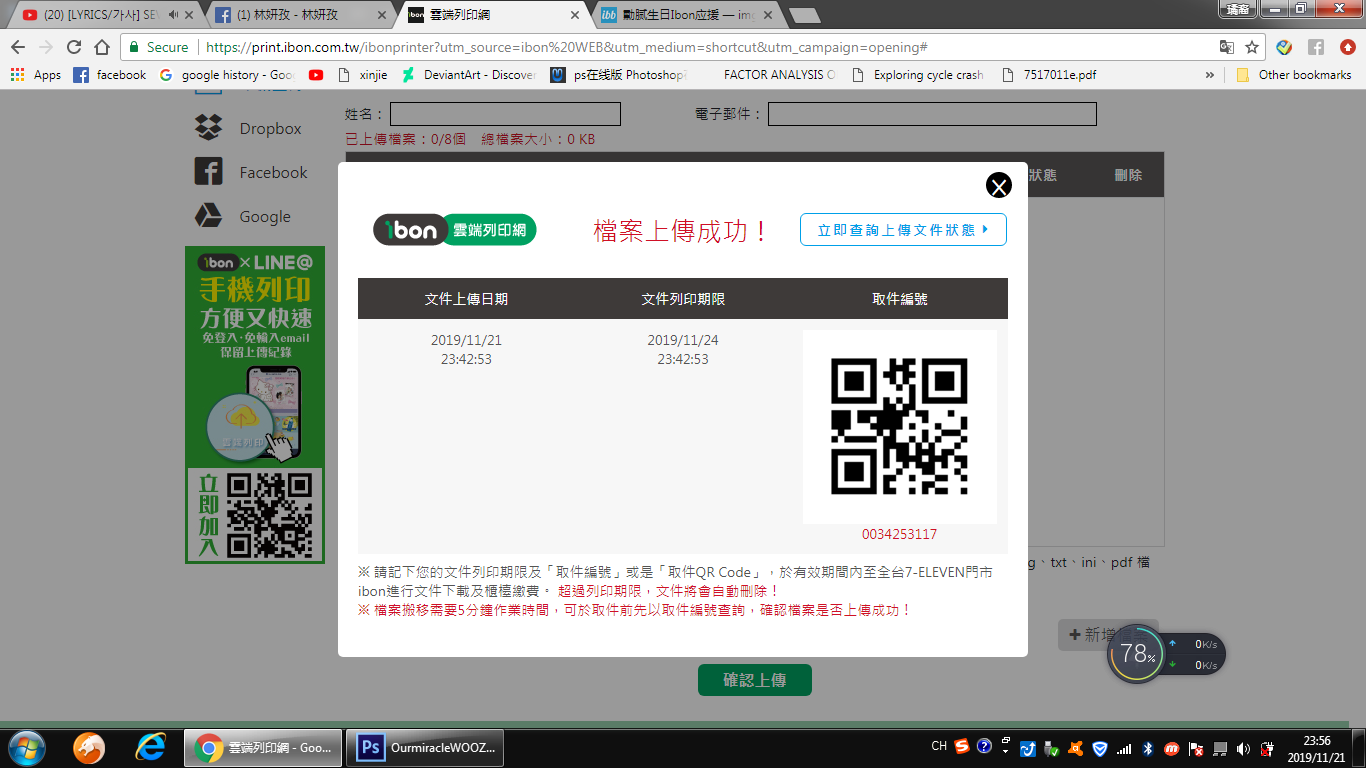Click the 電子郵件 email input field
The image size is (1366, 768).
tap(932, 114)
